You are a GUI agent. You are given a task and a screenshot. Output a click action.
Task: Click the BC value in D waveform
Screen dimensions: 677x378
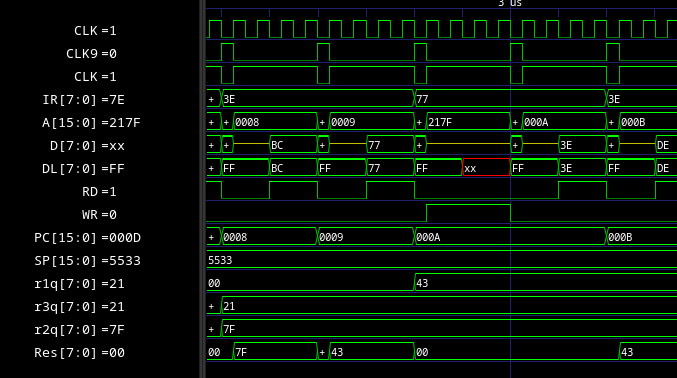tap(277, 145)
